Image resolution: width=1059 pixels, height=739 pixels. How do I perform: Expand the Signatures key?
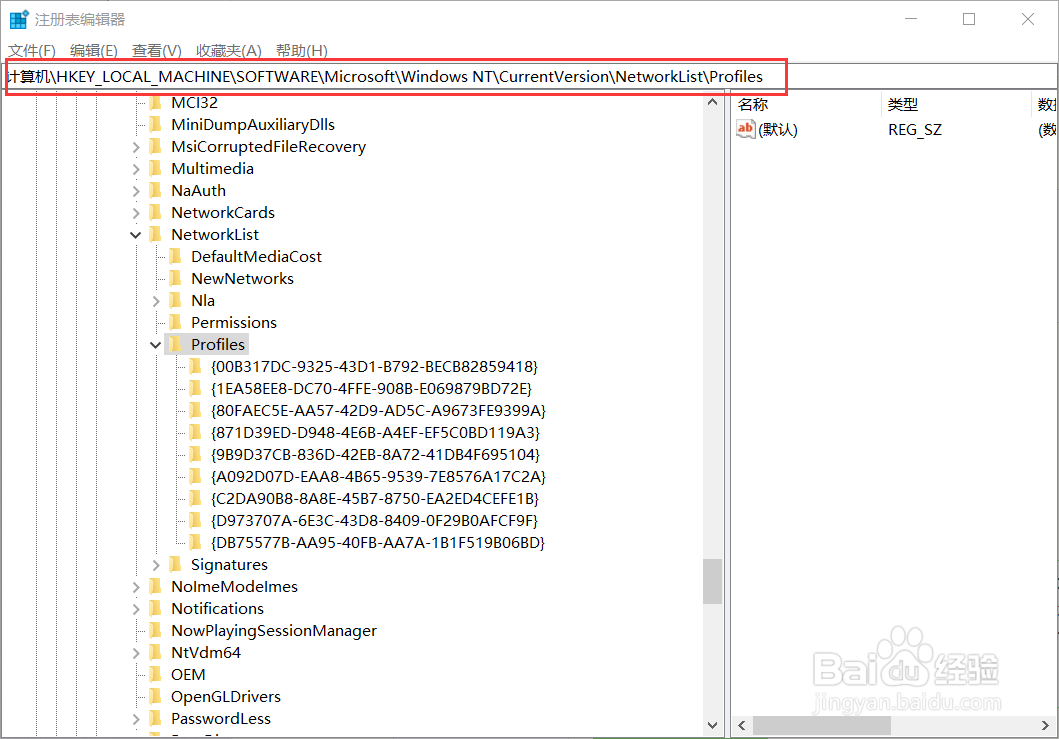(156, 565)
